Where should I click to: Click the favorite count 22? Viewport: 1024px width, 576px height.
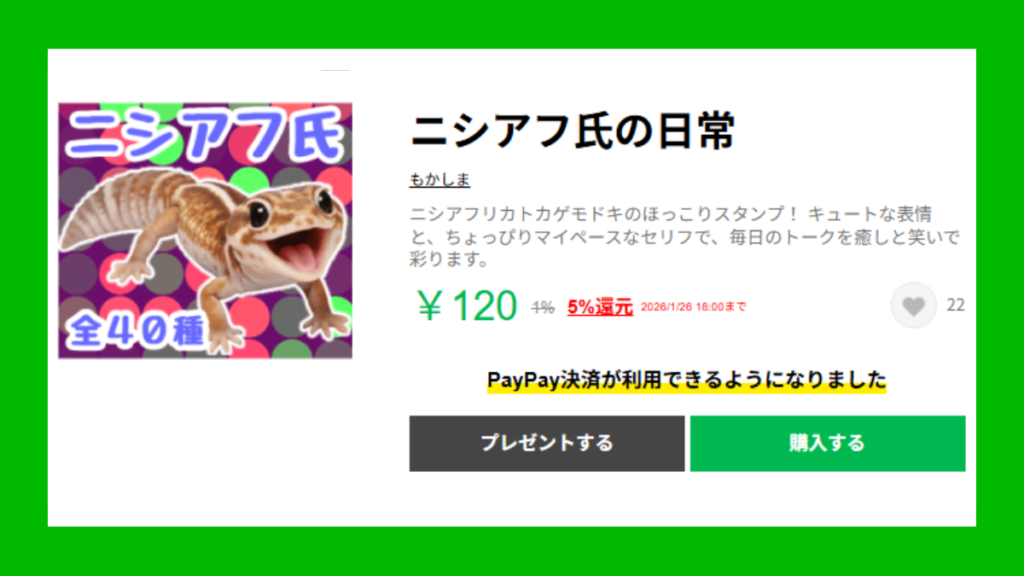(x=955, y=305)
